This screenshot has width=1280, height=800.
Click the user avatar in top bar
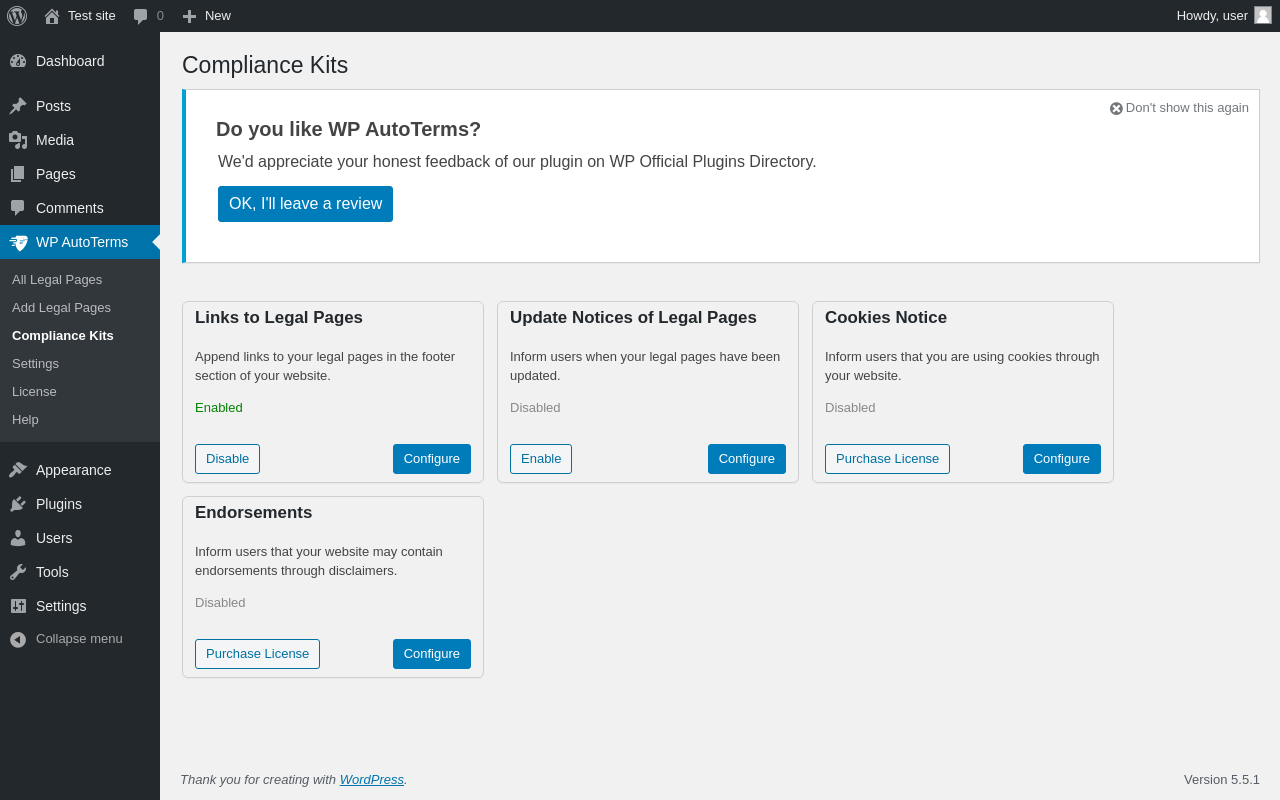(1263, 15)
